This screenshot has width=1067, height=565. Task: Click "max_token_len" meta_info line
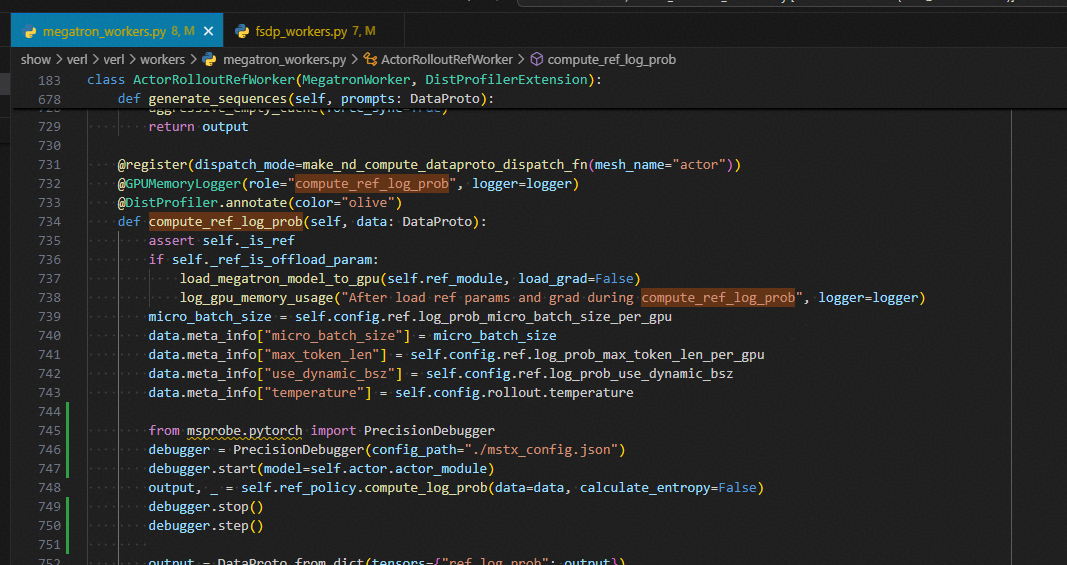point(456,355)
